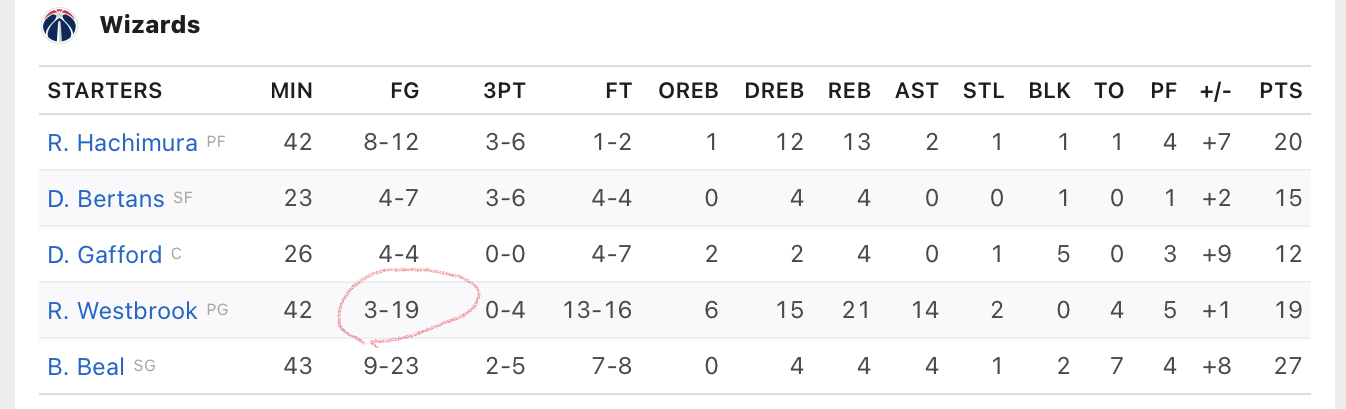The height and width of the screenshot is (409, 1346).
Task: Click Hachimura's 8-12 field goal cell
Action: pos(391,143)
